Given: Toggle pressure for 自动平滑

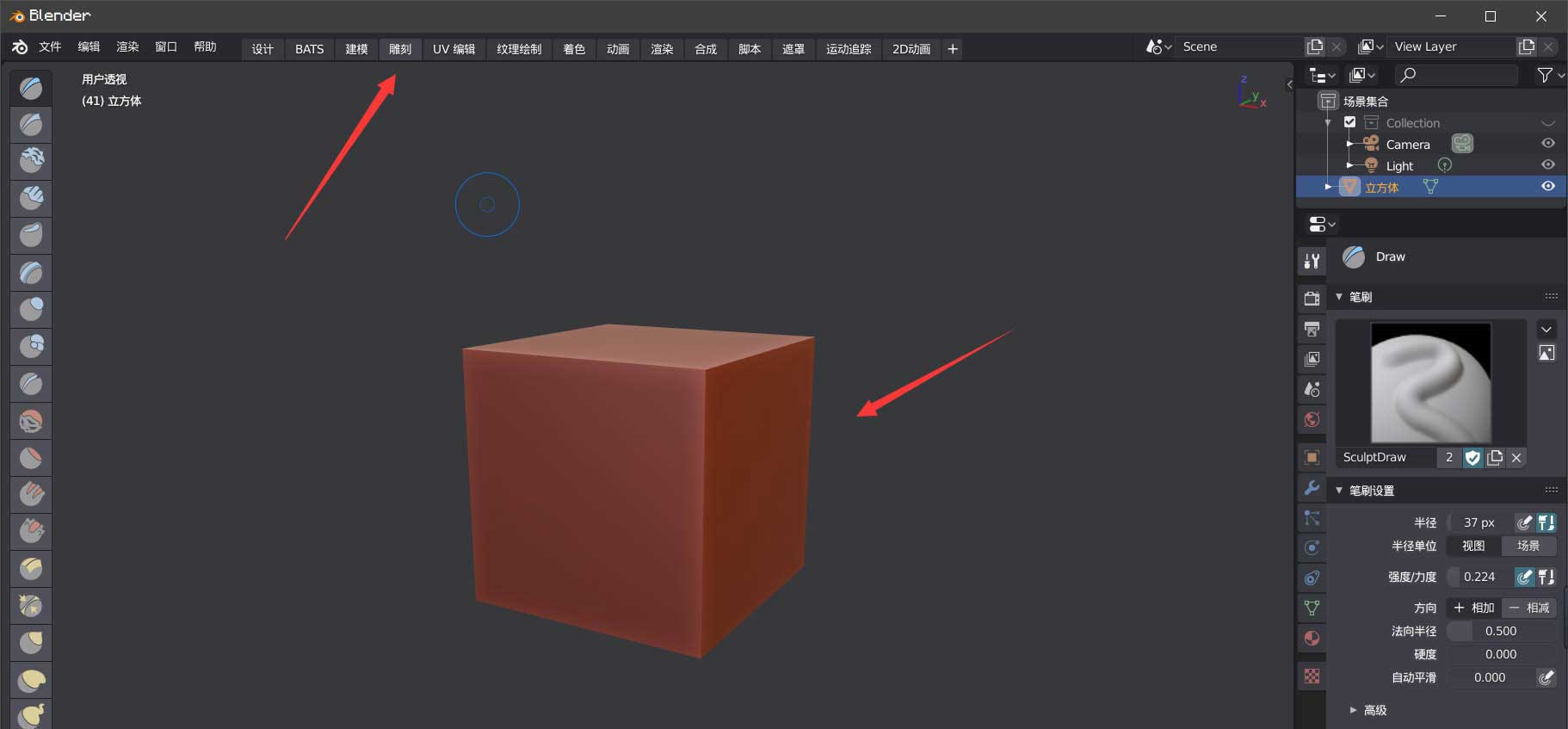Looking at the screenshot, I should pyautogui.click(x=1546, y=677).
